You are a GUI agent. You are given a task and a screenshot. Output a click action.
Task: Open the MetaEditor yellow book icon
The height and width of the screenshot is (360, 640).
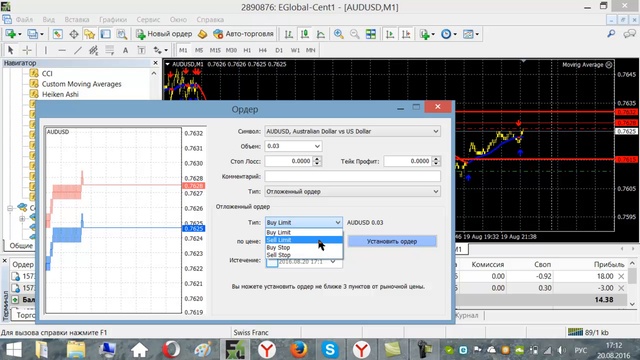[x=202, y=34]
